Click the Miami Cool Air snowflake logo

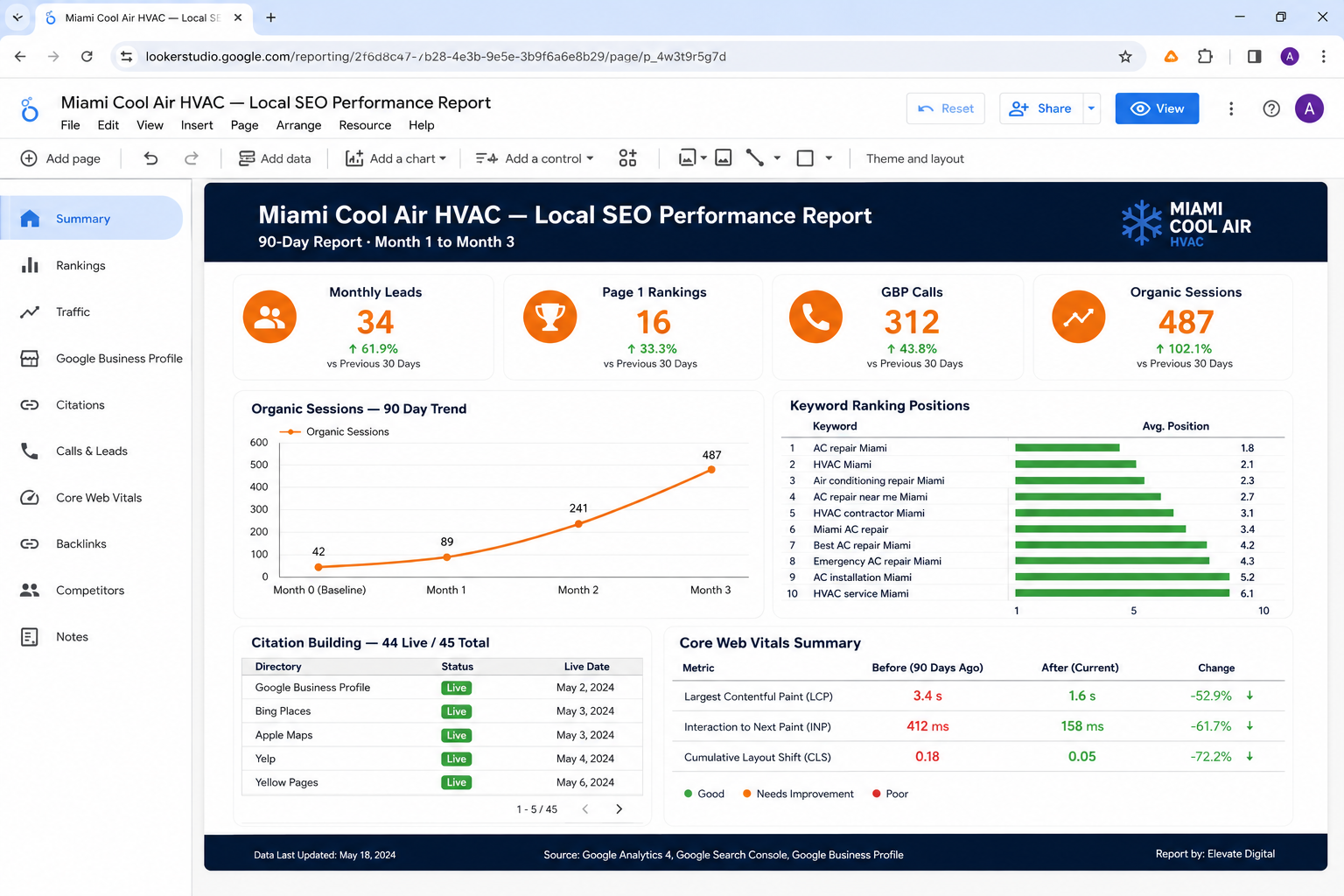(x=1142, y=223)
